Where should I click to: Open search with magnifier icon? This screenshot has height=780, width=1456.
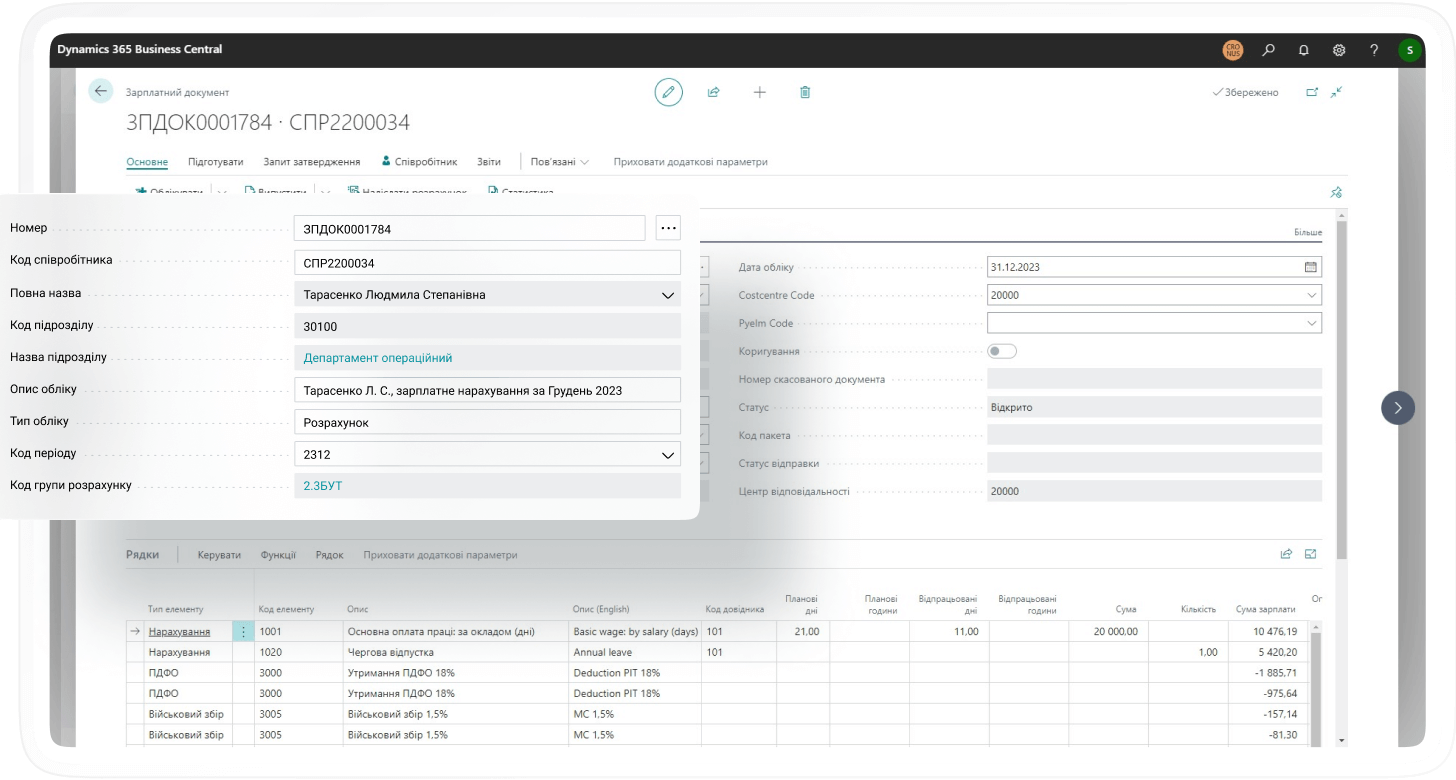(x=1269, y=50)
